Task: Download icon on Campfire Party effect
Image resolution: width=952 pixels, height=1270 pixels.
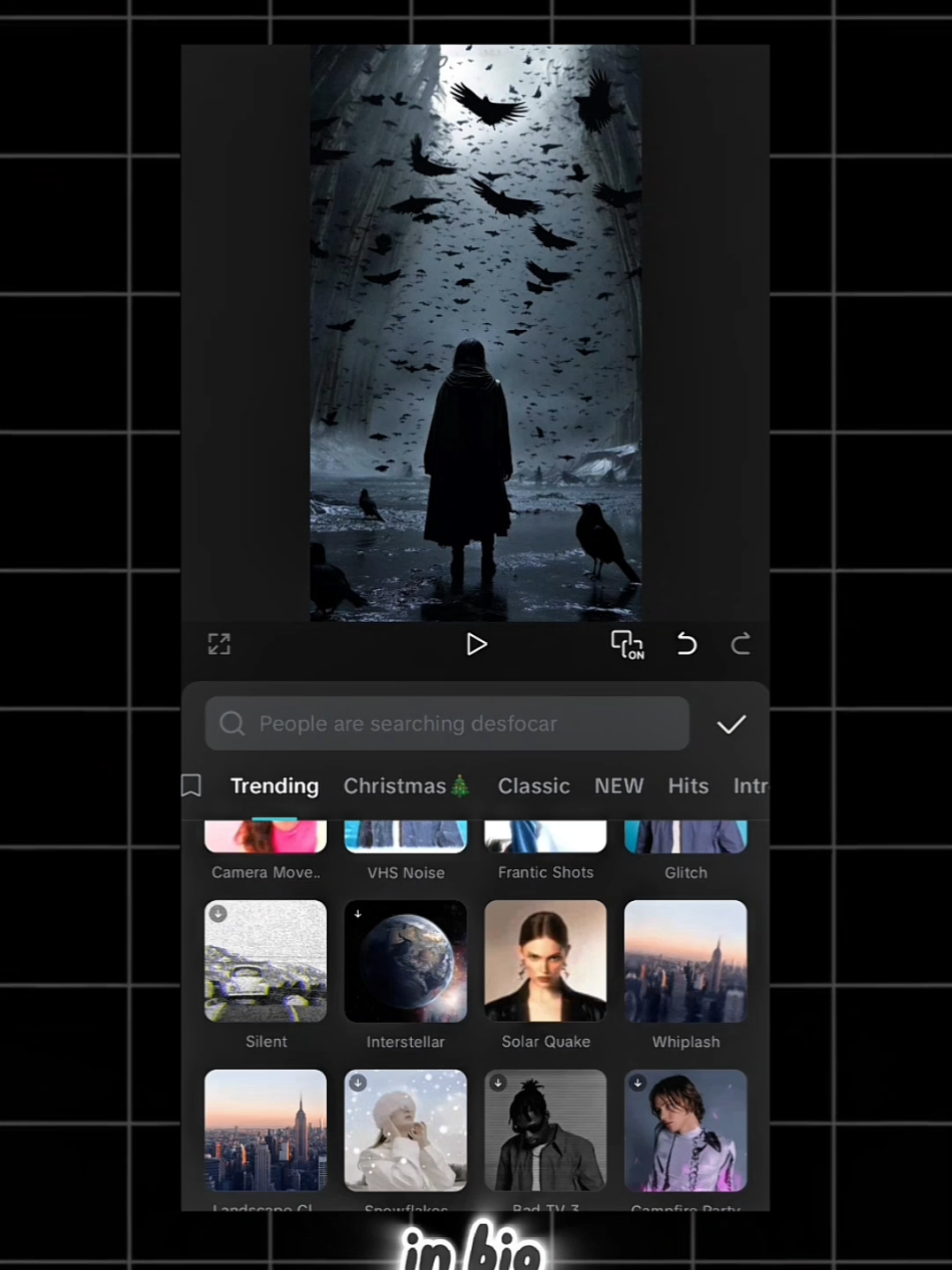Action: click(x=638, y=1083)
